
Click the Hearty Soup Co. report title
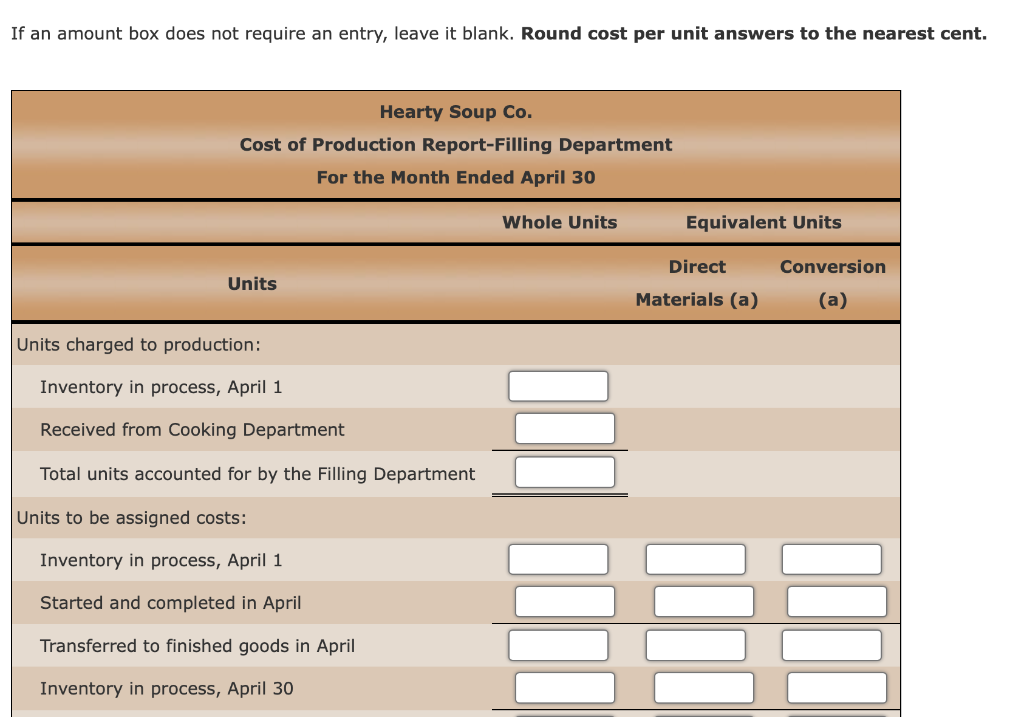pos(455,111)
